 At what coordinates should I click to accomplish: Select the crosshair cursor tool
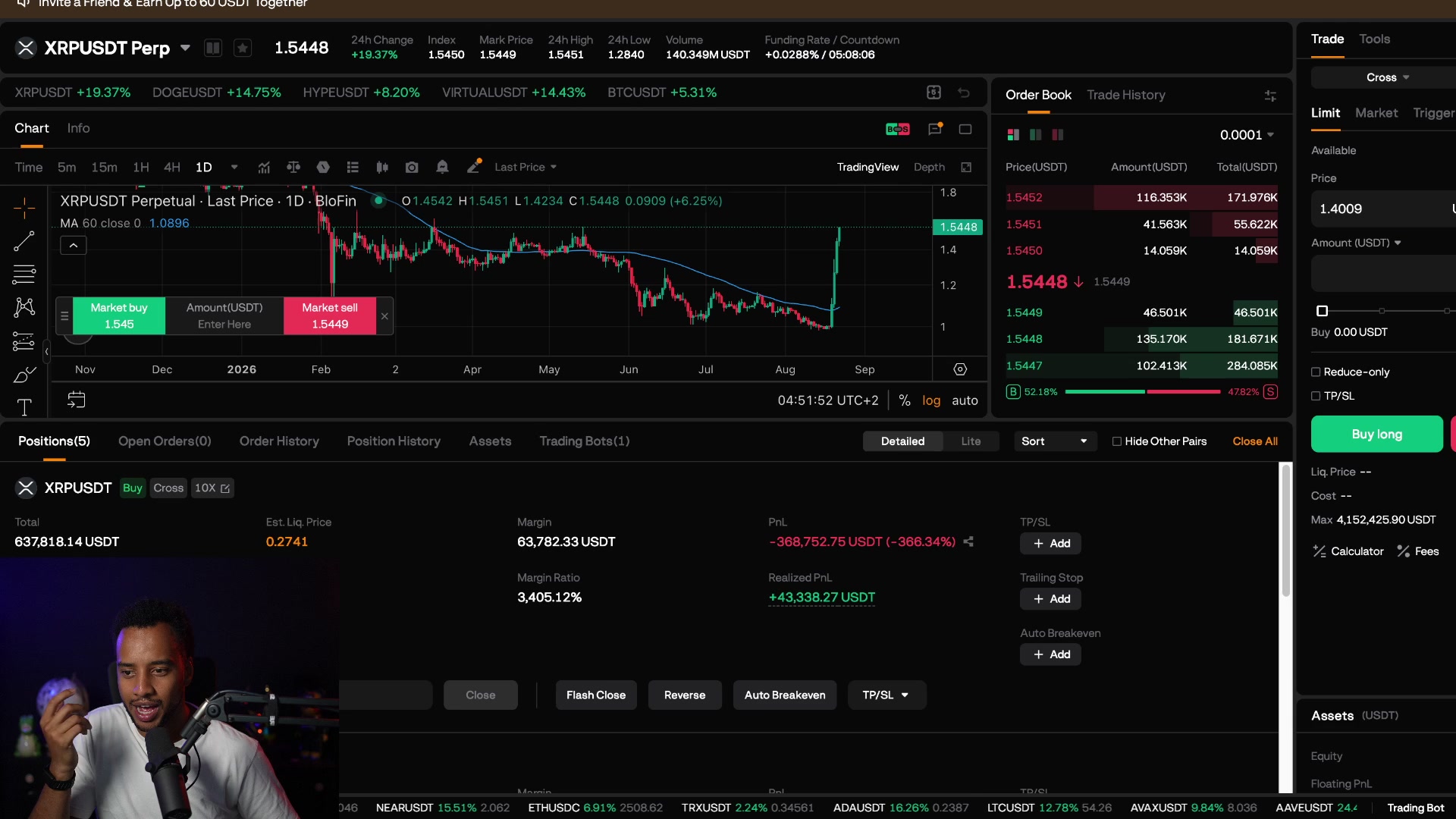pyautogui.click(x=24, y=208)
